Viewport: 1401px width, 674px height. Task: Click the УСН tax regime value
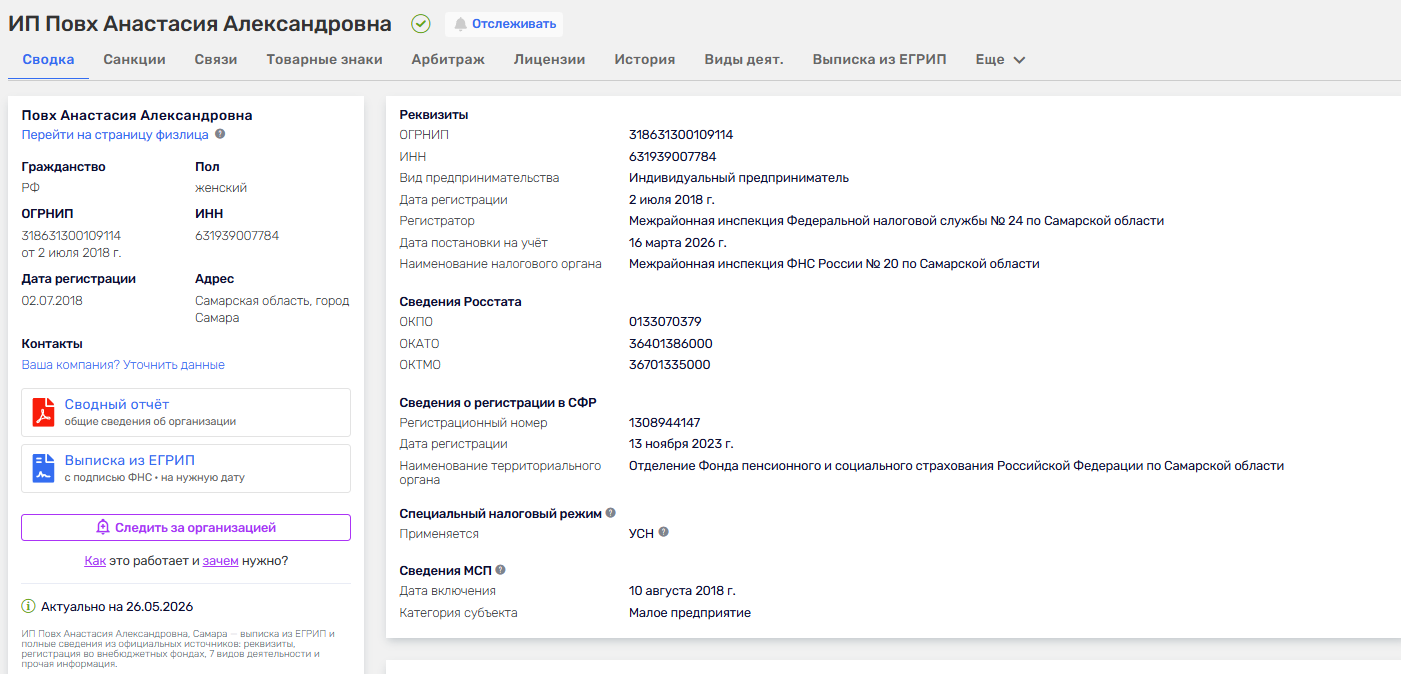tap(641, 534)
